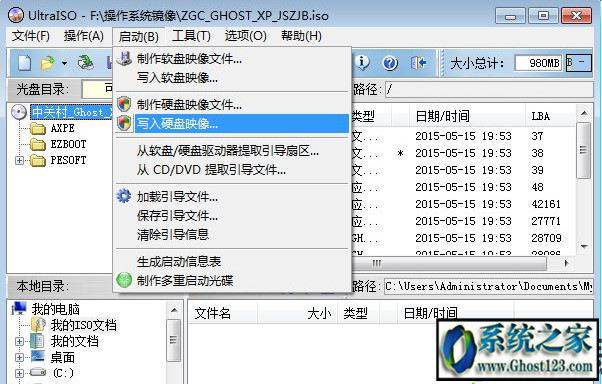Click the New file toolbar icon
The height and width of the screenshot is (384, 602).
[x=25, y=63]
